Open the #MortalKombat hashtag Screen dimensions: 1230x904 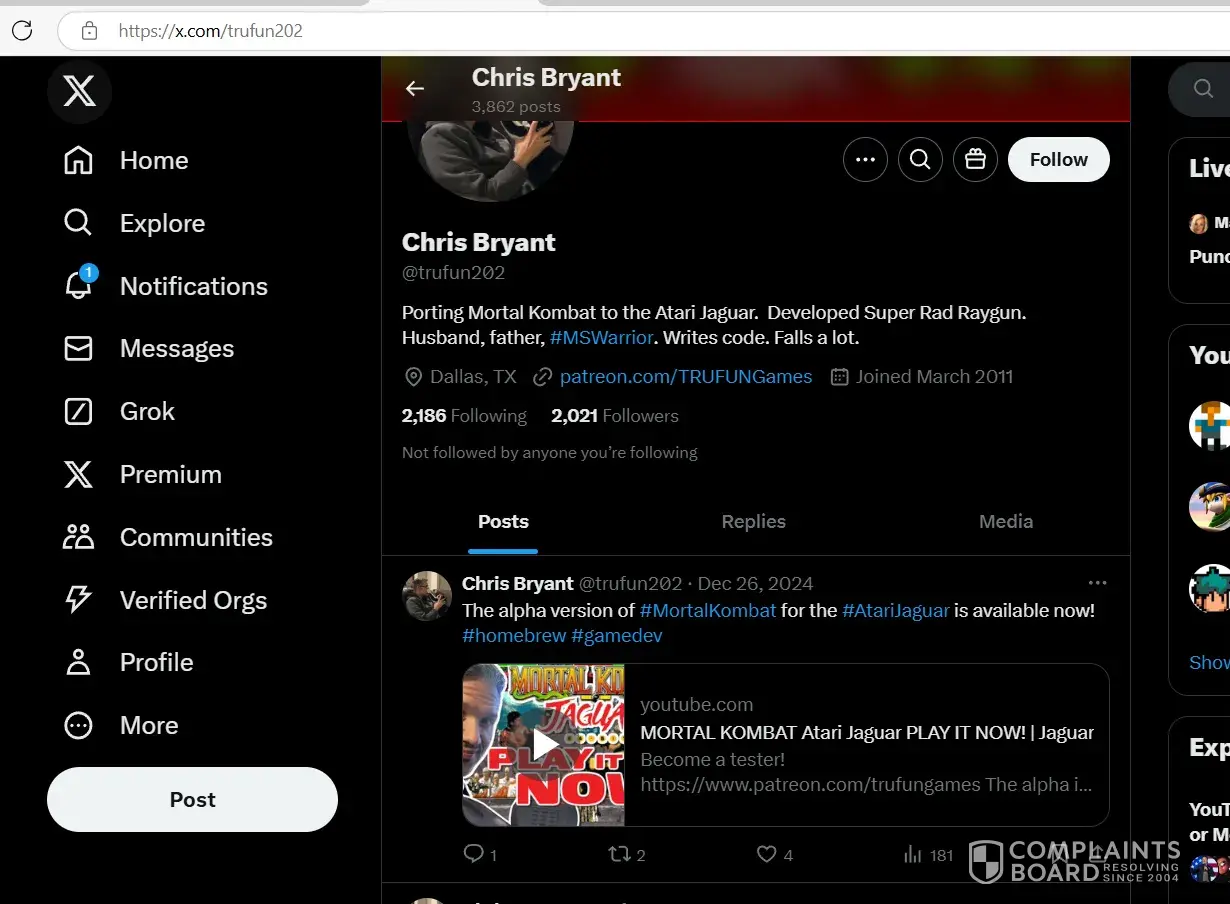708,610
